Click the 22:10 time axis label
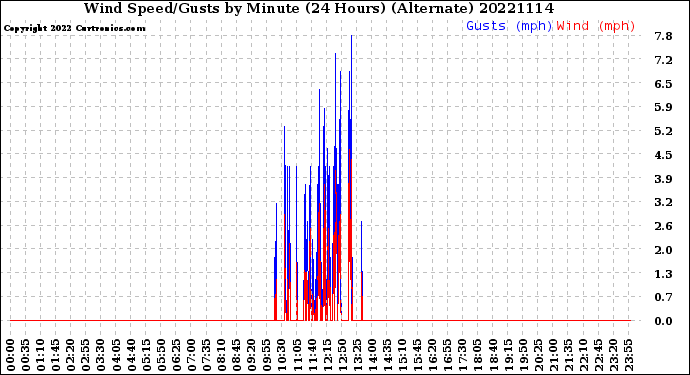Viewport: 690px width, 375px height. click(x=584, y=355)
